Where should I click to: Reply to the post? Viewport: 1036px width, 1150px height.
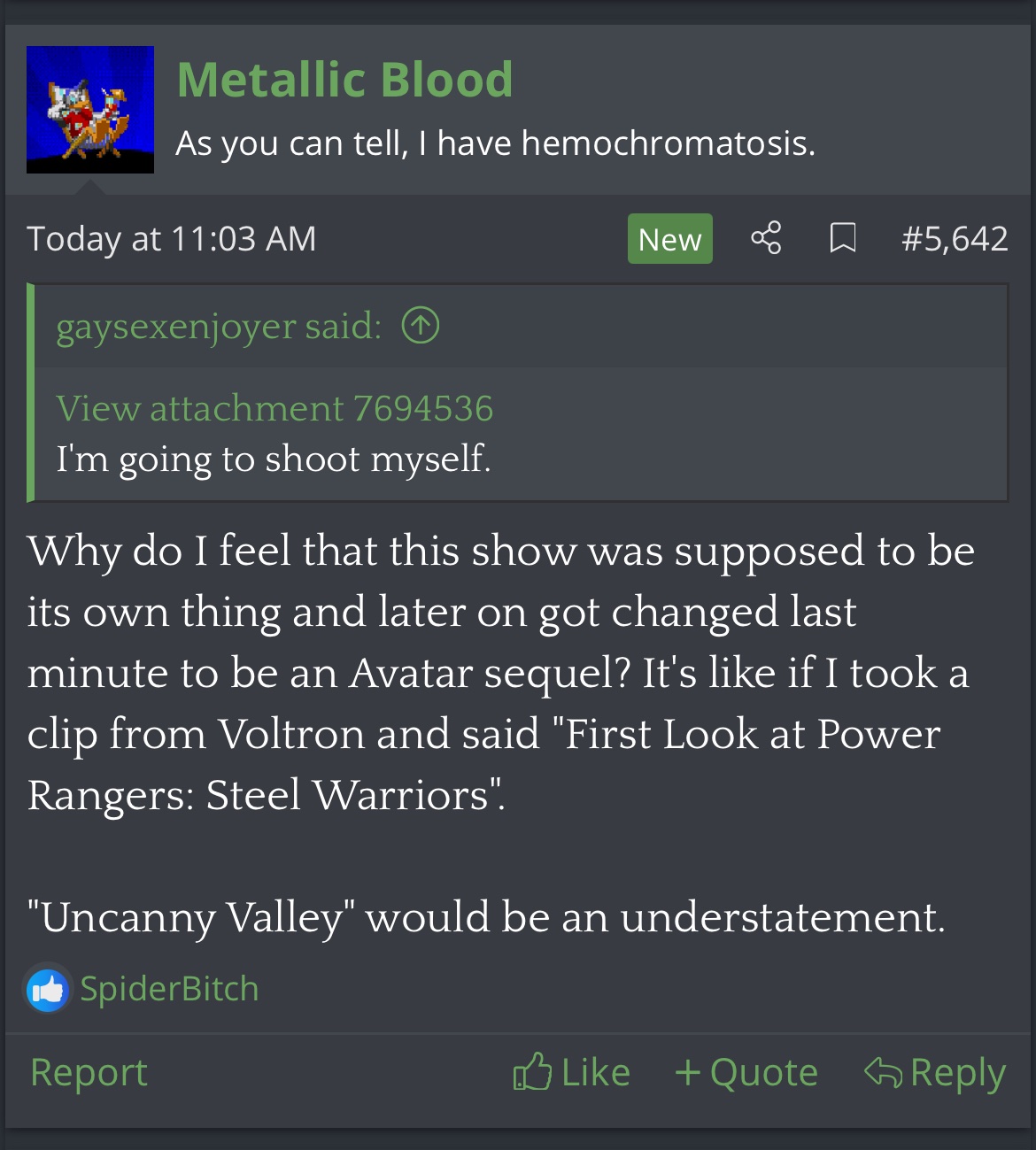pyautogui.click(x=935, y=1072)
